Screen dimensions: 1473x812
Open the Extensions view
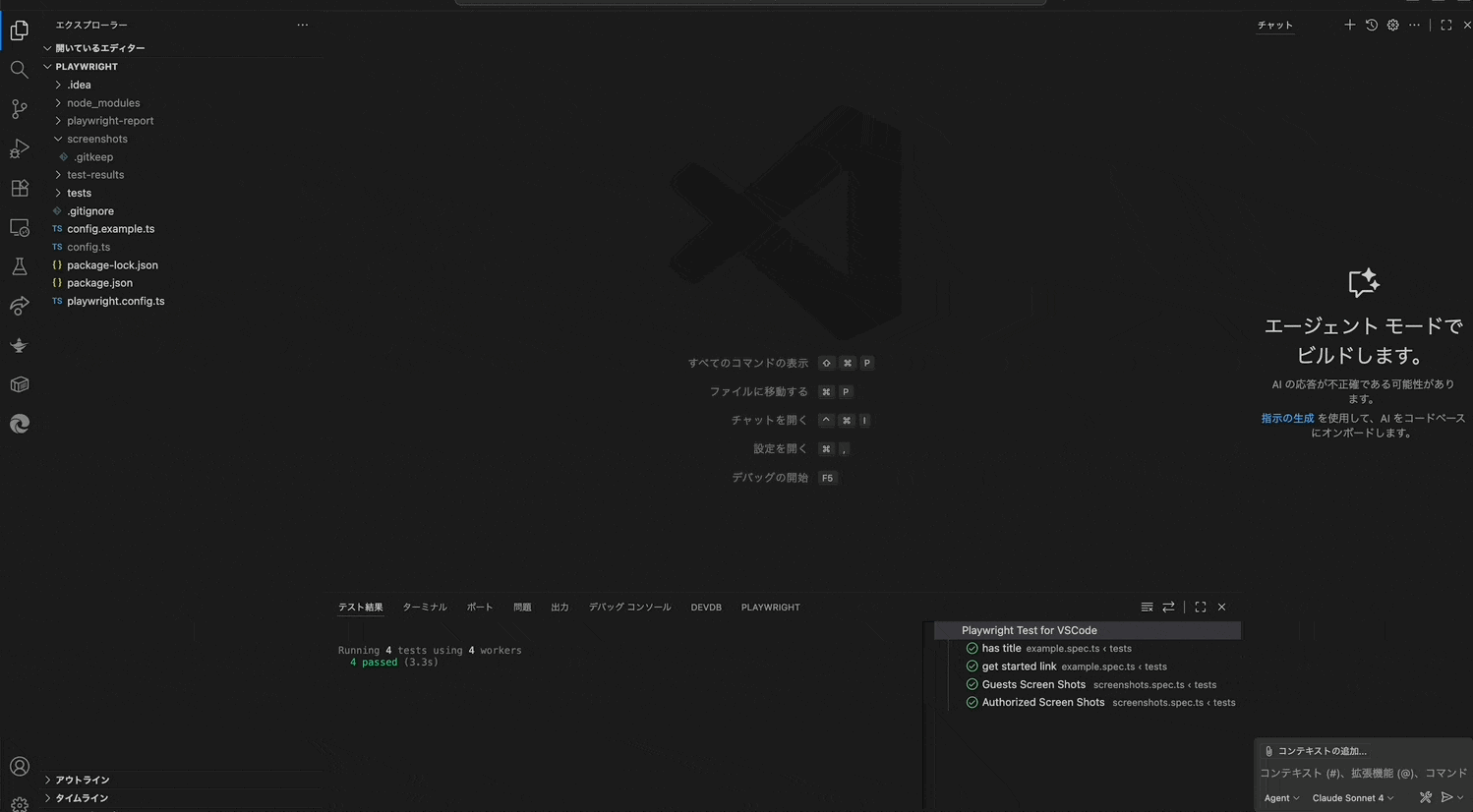(19, 188)
